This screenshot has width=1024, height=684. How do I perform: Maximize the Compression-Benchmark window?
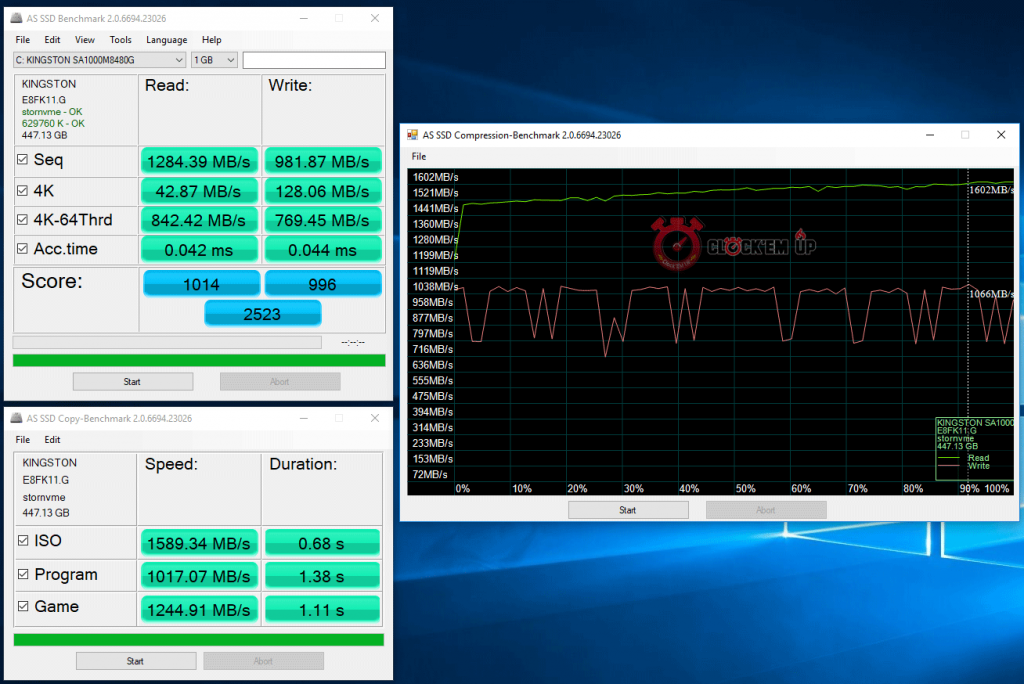(965, 135)
